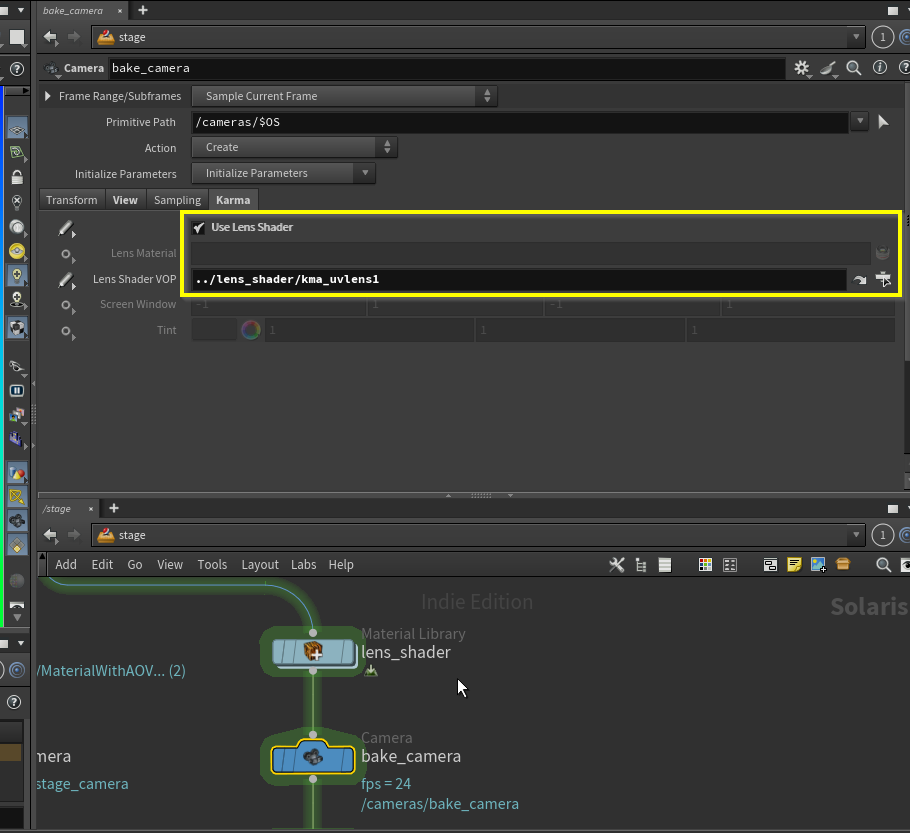Open the color palette grid icon
Viewport: 910px width, 833px height.
pos(705,565)
